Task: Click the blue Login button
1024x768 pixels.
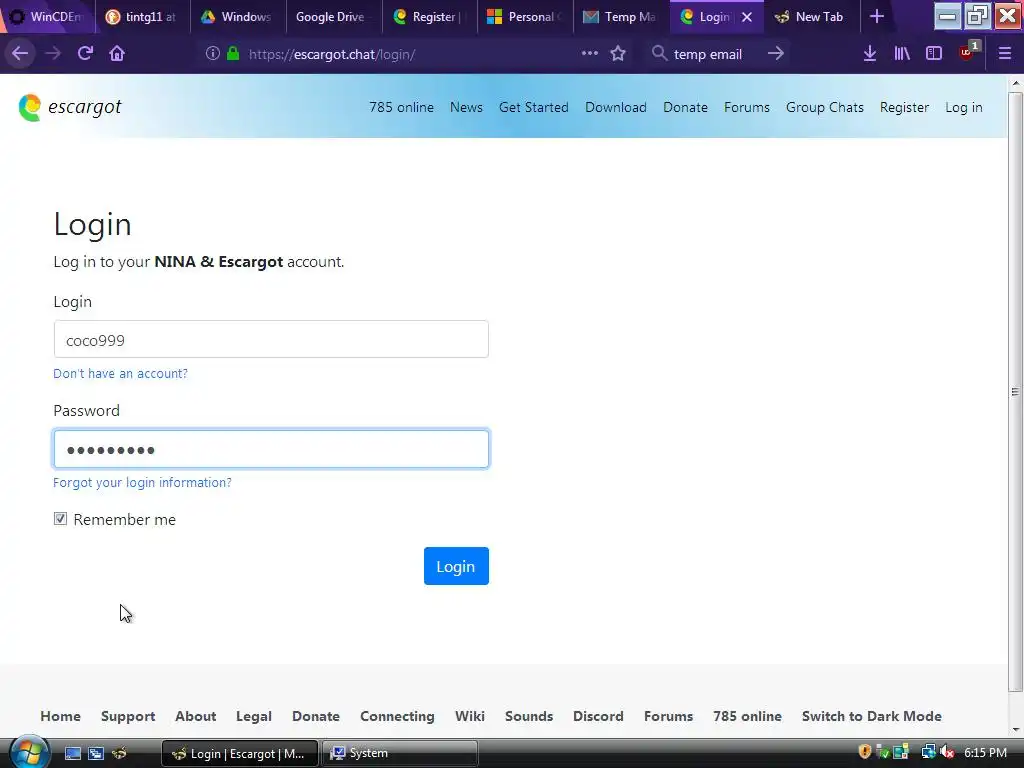Action: [456, 566]
